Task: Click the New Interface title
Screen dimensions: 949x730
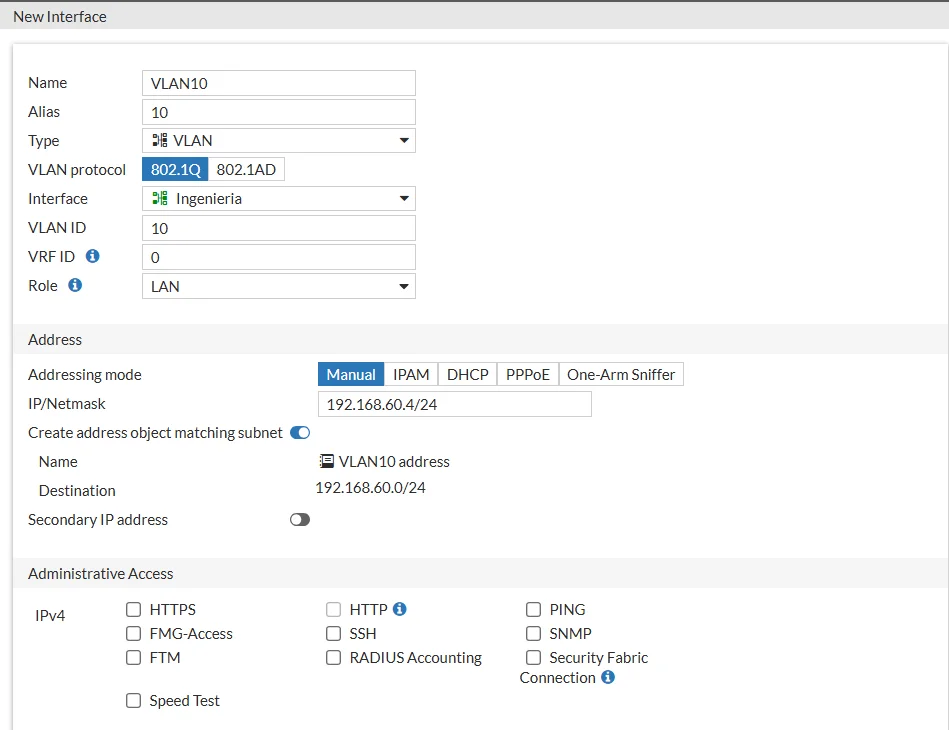Action: point(60,16)
